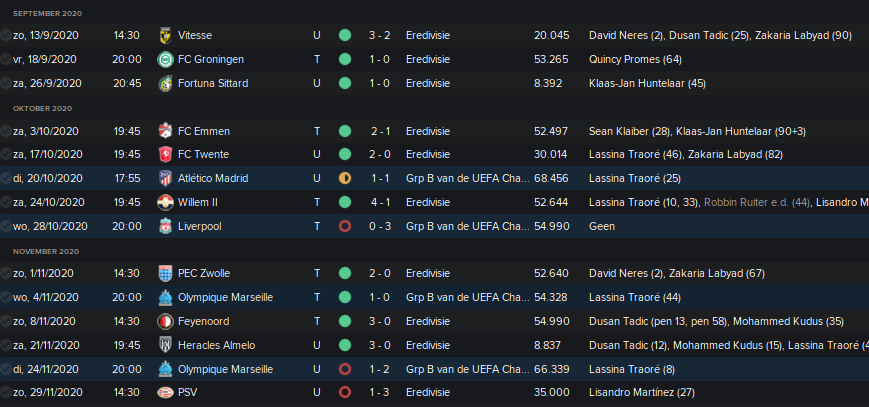The width and height of the screenshot is (869, 407).
Task: Toggle the checkmark beside the 13/9/2020 match
Action: click(x=6, y=35)
